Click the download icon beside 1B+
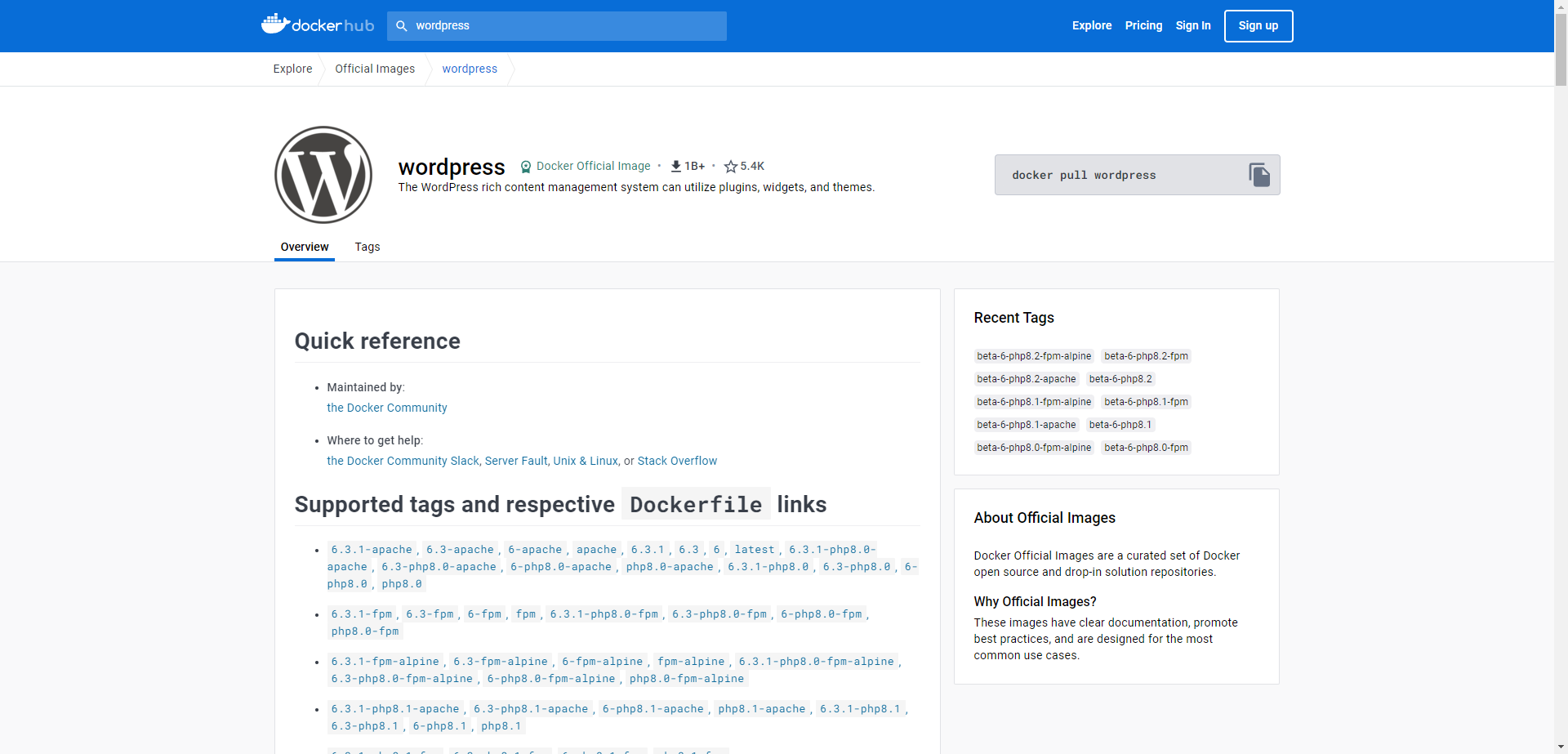Screen dimensions: 1568x754 (x=676, y=167)
